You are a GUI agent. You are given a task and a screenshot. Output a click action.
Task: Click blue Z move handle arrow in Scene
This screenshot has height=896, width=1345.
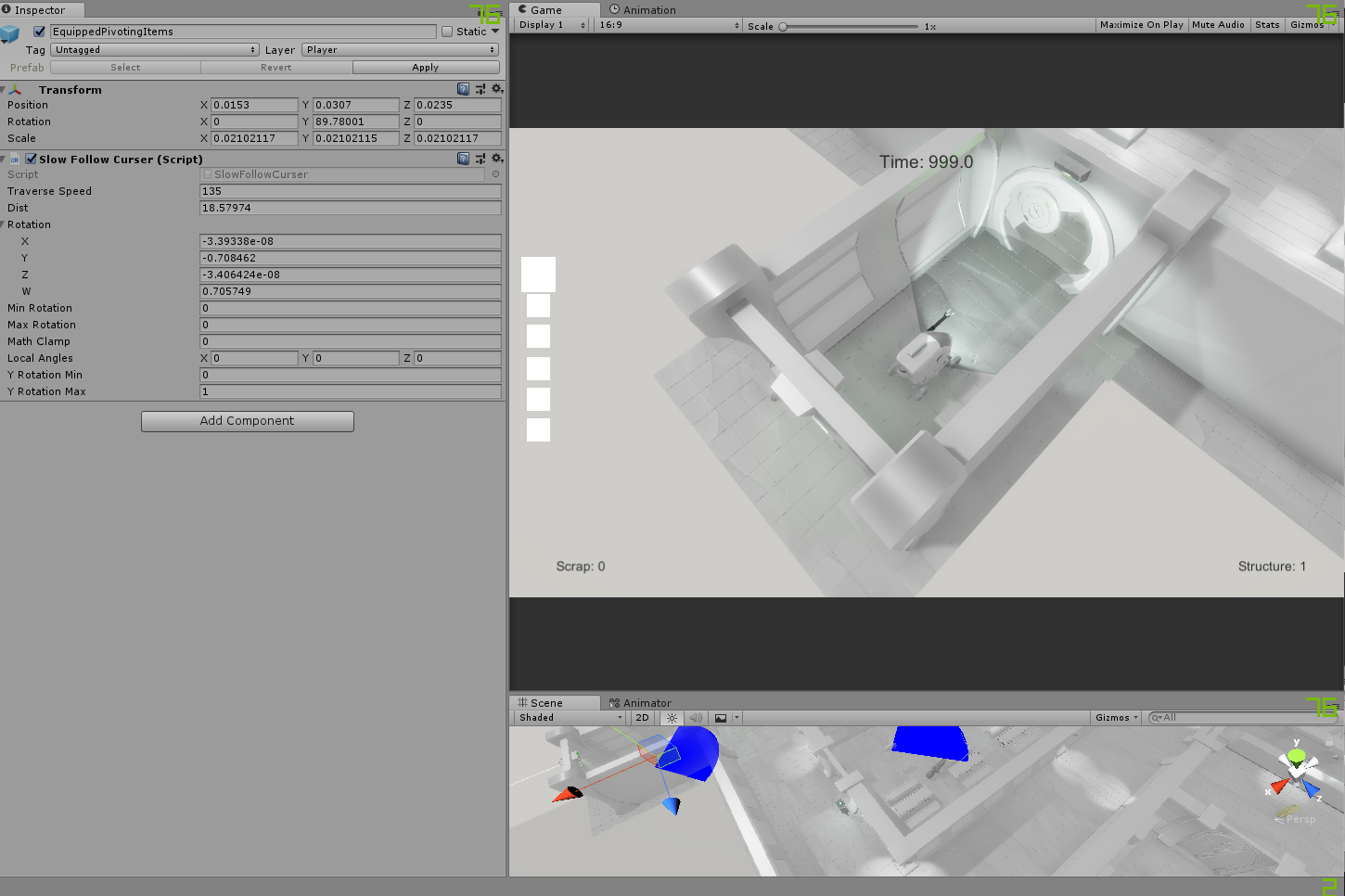(671, 805)
